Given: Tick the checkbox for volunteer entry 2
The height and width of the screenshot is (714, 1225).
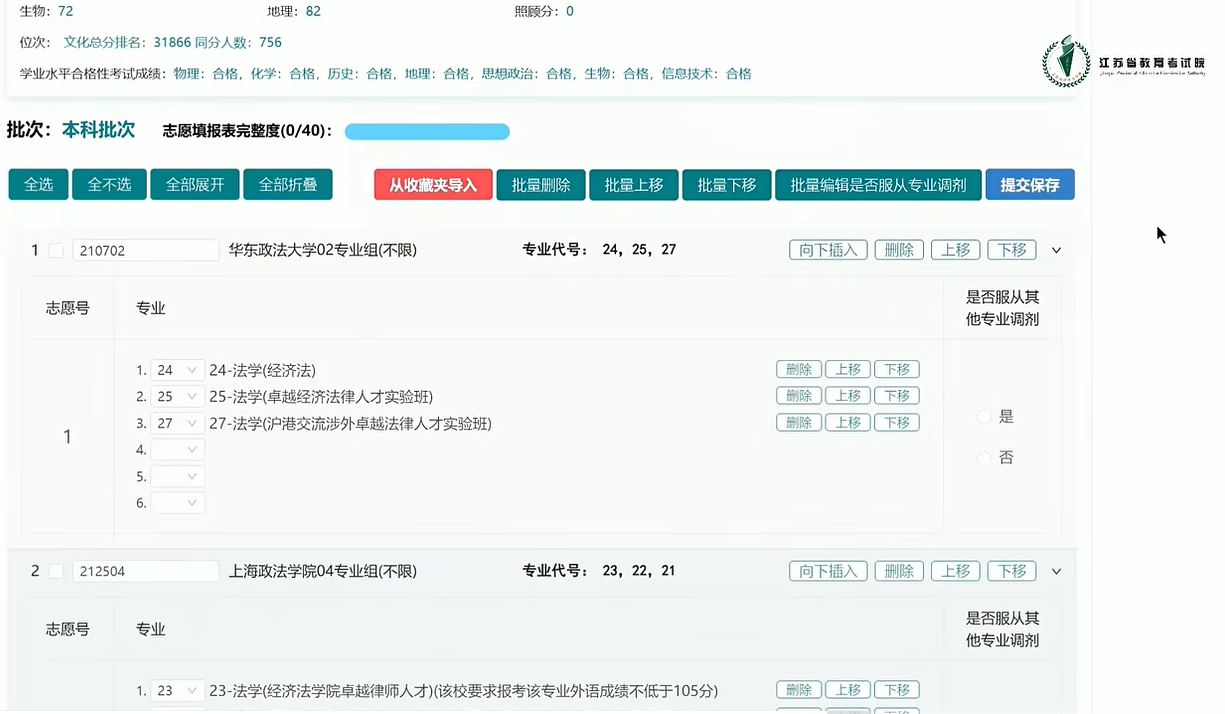Looking at the screenshot, I should 56,571.
